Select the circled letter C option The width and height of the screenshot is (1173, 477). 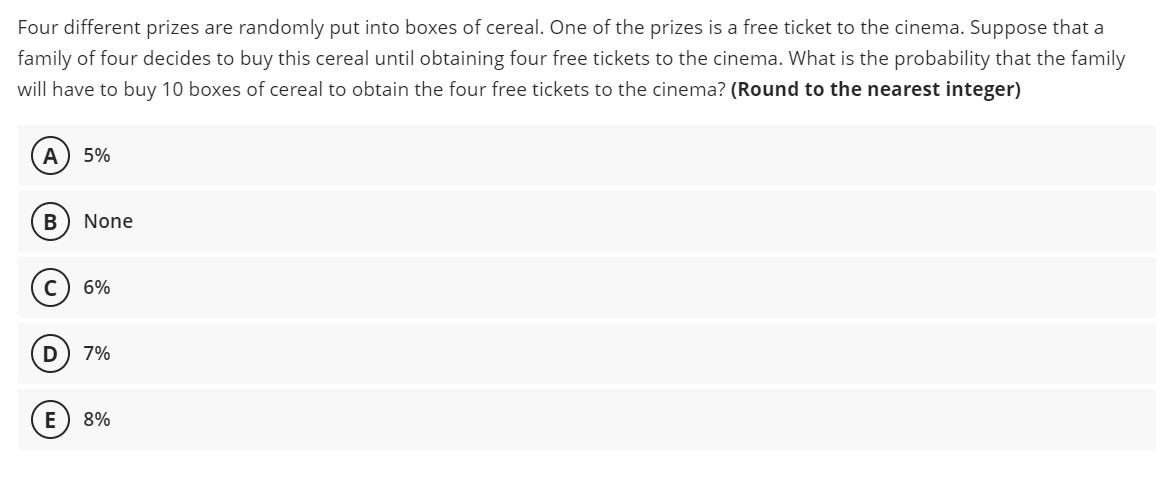point(50,287)
